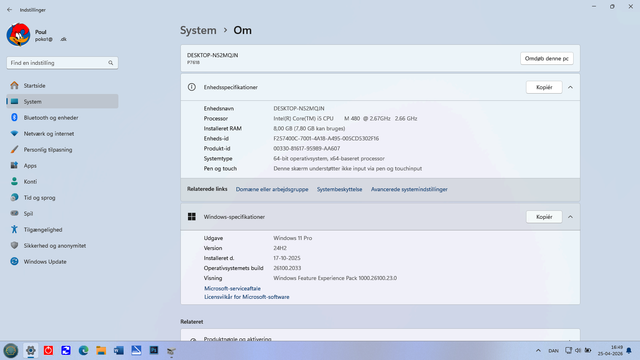Click the Spil controller icon

14,213
